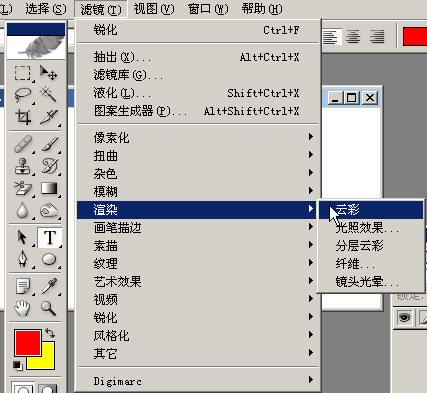Choose 镜头光晕... in render submenu
The image size is (427, 393).
[x=371, y=282]
